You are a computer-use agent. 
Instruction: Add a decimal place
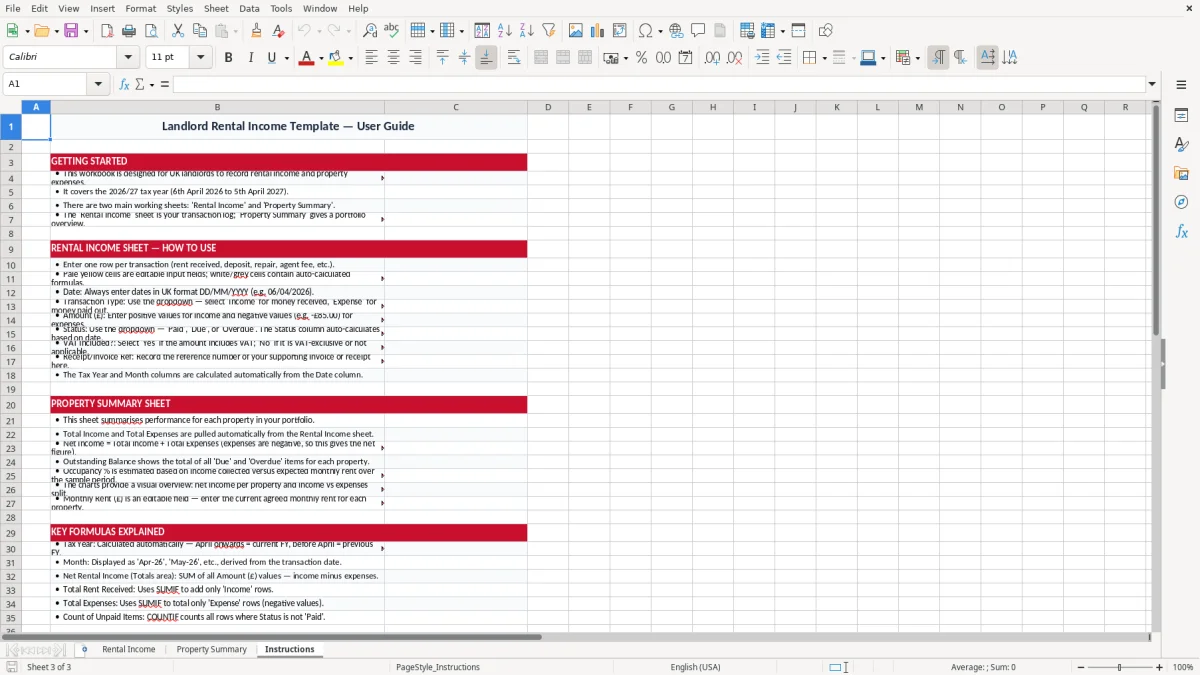[712, 58]
